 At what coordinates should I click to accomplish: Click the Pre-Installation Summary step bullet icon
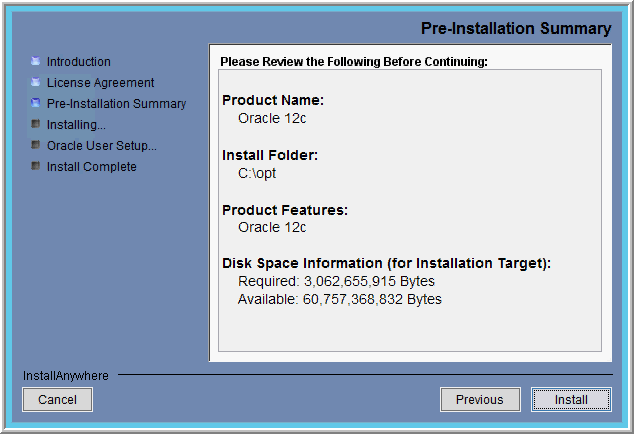pos(36,103)
